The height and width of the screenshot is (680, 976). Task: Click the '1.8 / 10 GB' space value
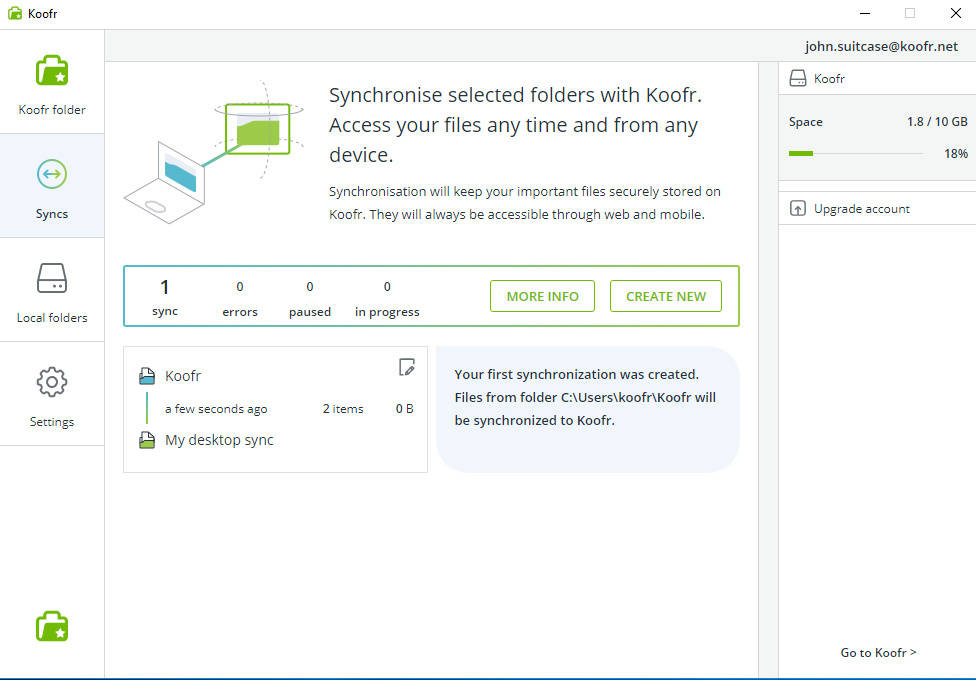pyautogui.click(x=937, y=122)
